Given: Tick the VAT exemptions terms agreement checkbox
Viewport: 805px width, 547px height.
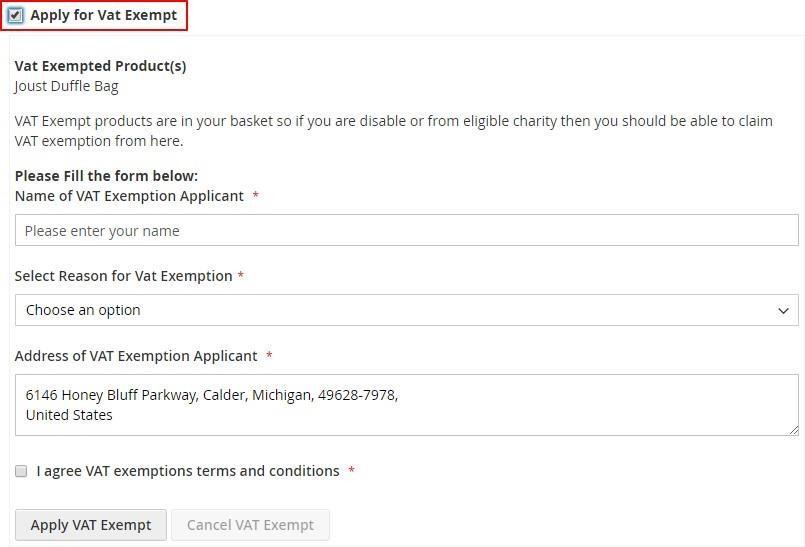Looking at the screenshot, I should 21,471.
